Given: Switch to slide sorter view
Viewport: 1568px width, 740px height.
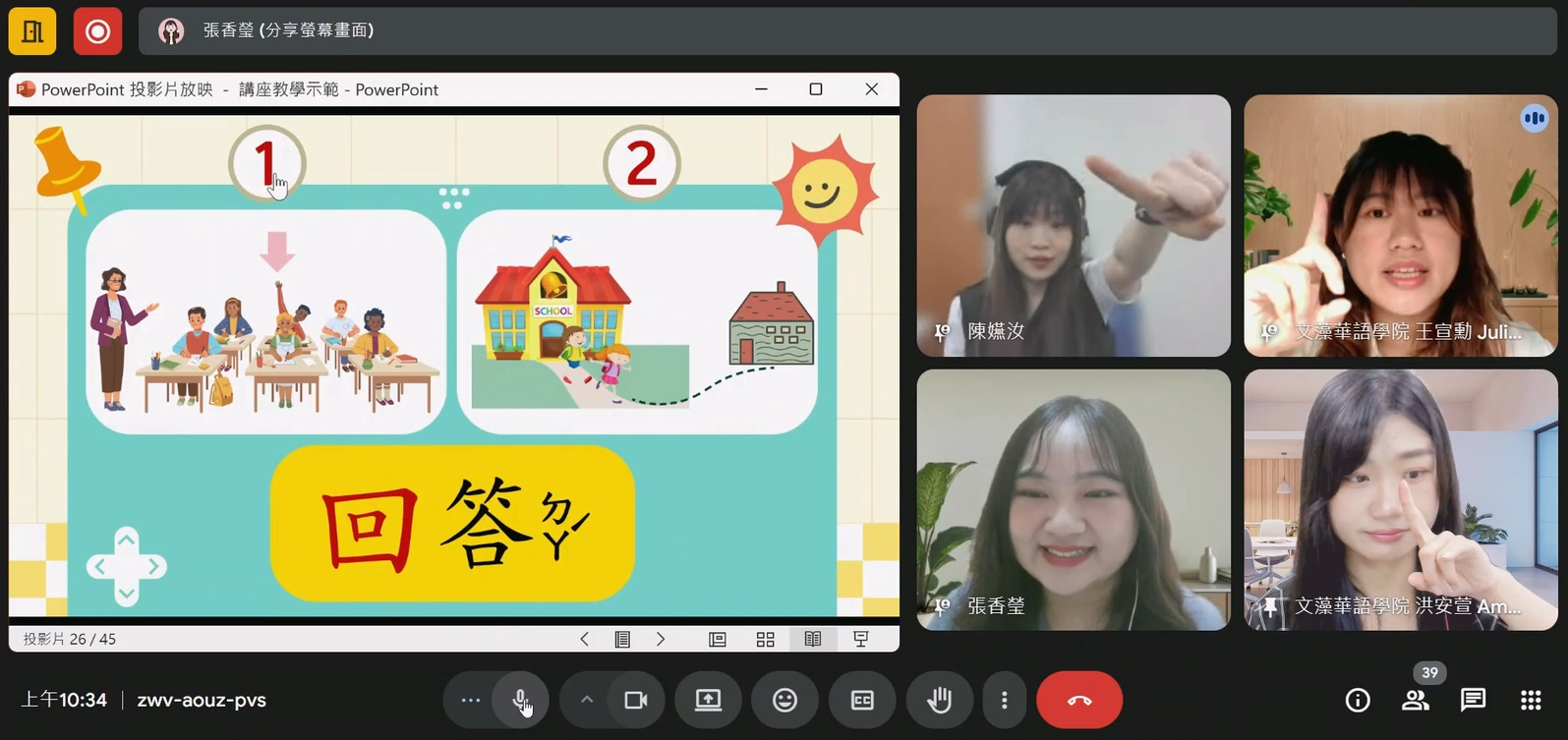Looking at the screenshot, I should pos(765,639).
